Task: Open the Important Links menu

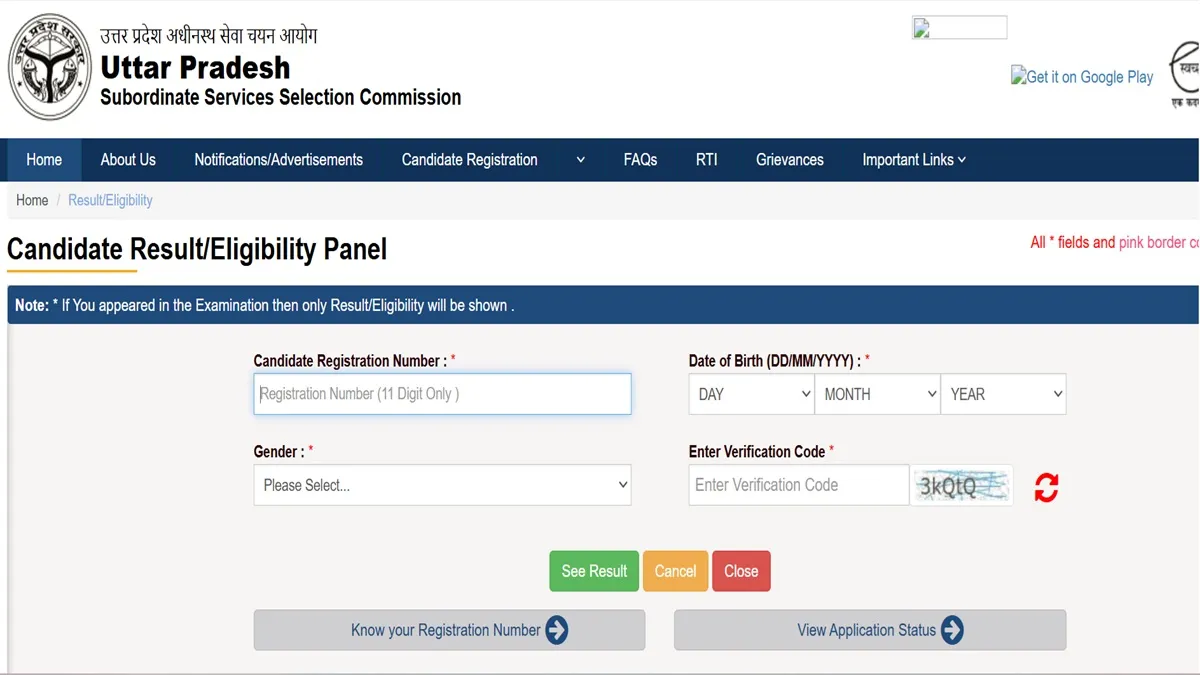Action: [x=914, y=160]
